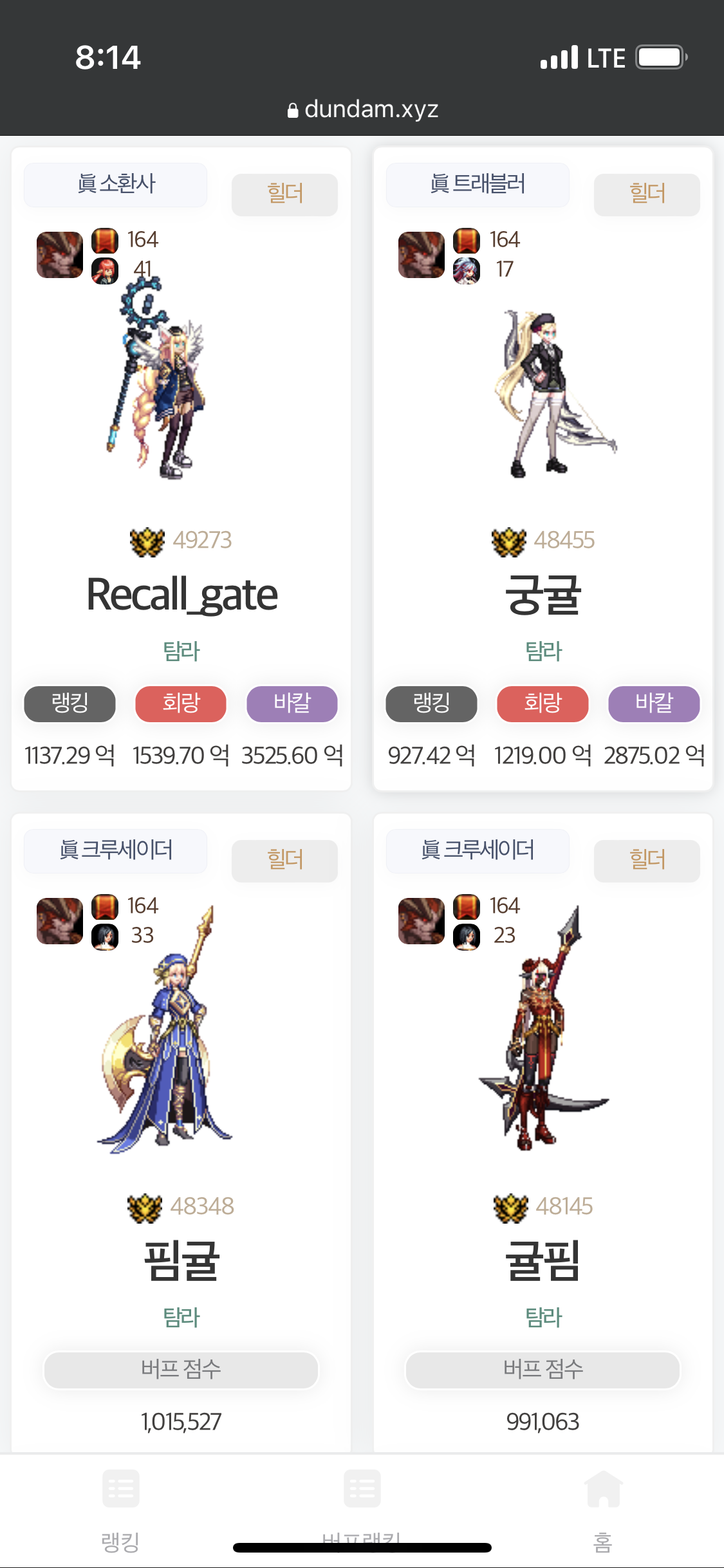Image resolution: width=724 pixels, height=1568 pixels.
Task: Click the 힐더 button on 眞 트래블러 card
Action: [647, 194]
